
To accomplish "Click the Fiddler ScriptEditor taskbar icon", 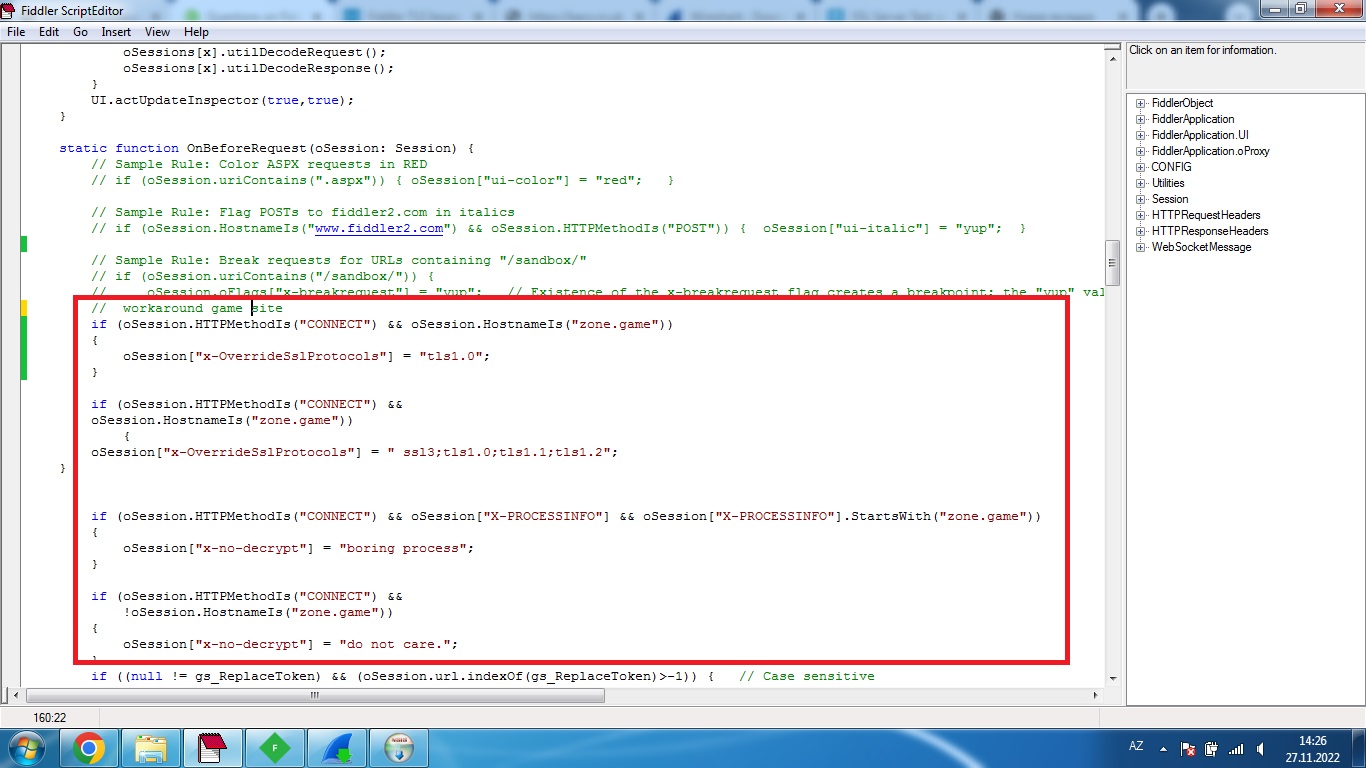I will click(212, 748).
